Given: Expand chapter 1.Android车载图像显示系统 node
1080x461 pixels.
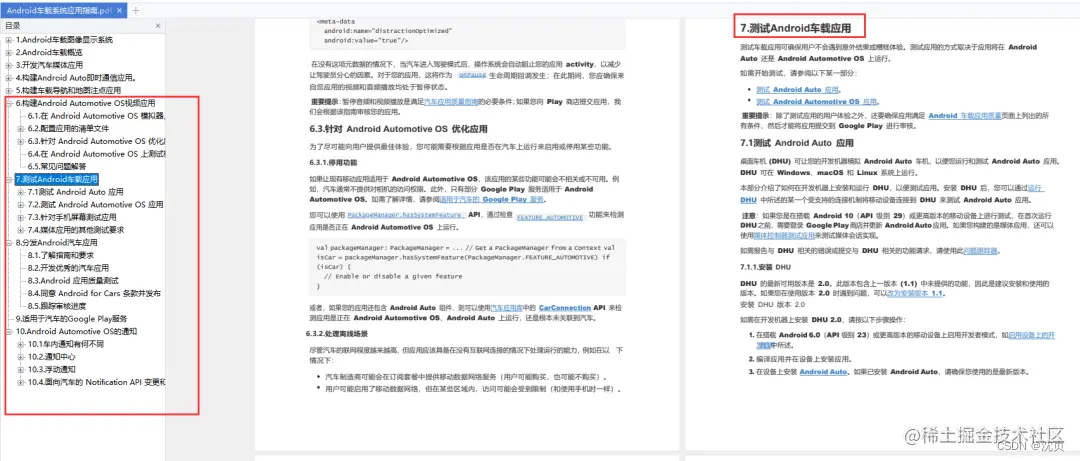Looking at the screenshot, I should pyautogui.click(x=9, y=40).
